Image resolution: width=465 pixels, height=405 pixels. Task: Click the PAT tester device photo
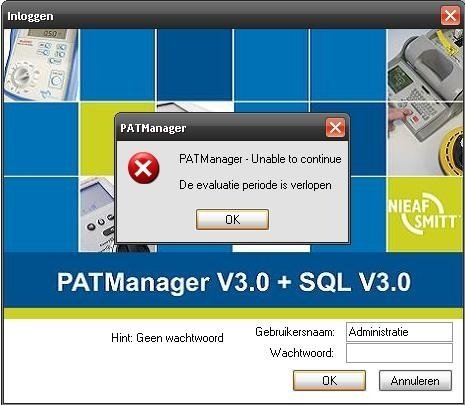pos(425,102)
